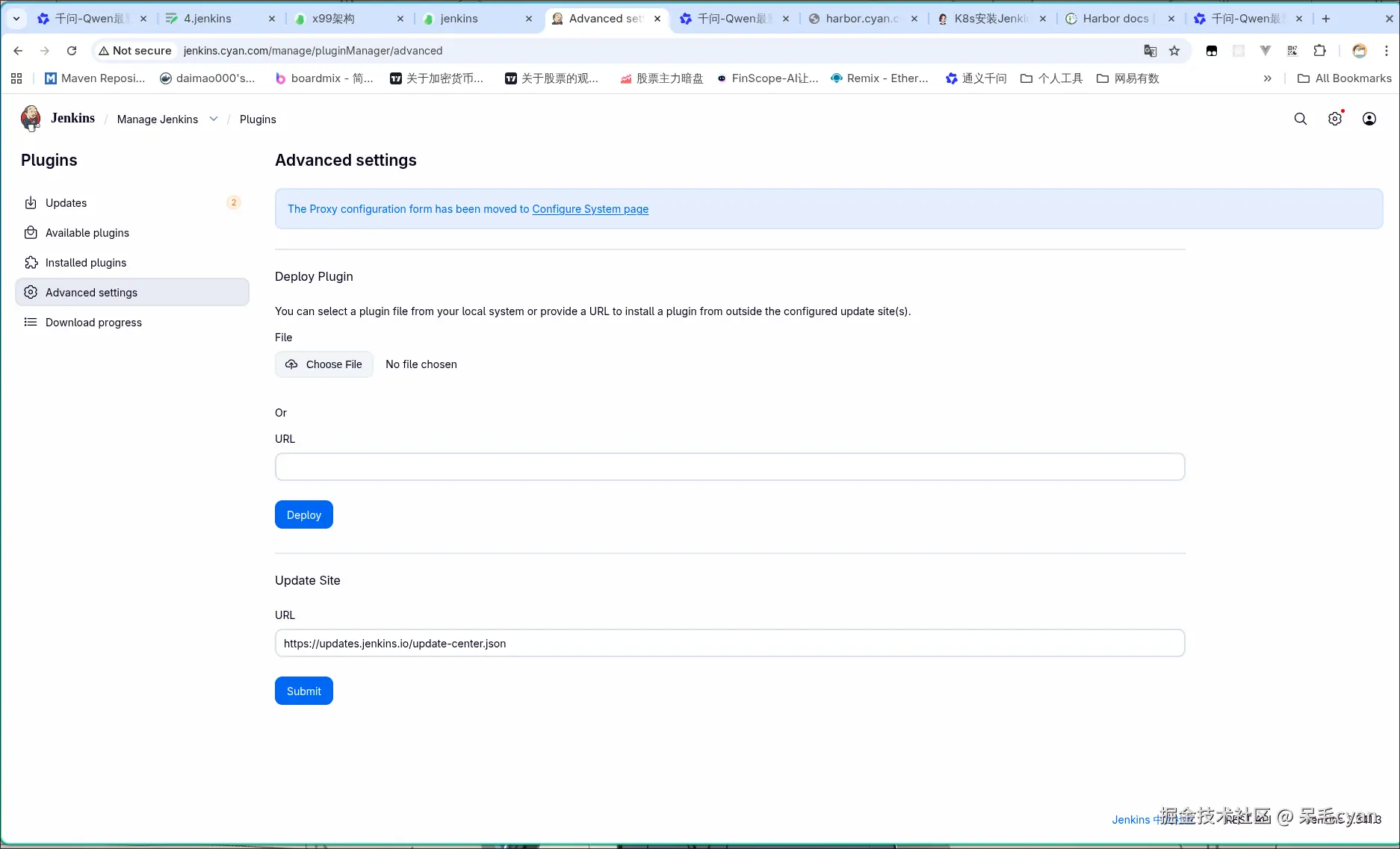
Task: Open the Maven Repository bookmark
Action: (x=95, y=78)
